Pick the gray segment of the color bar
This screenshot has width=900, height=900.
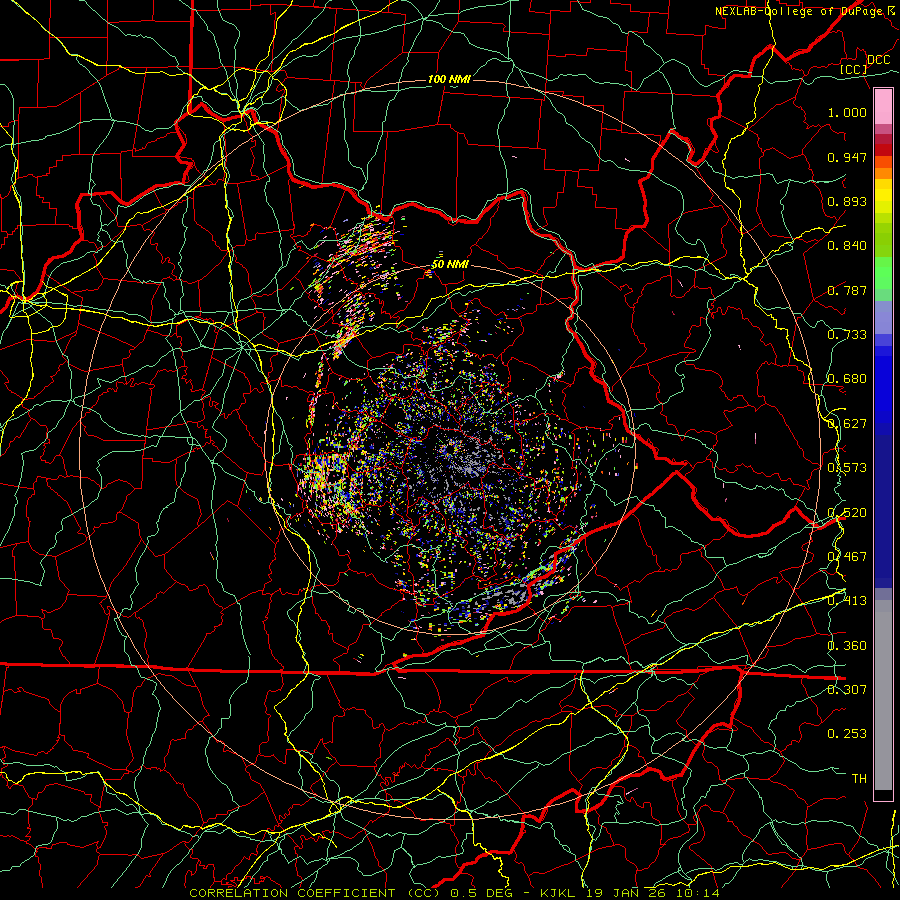tap(883, 695)
